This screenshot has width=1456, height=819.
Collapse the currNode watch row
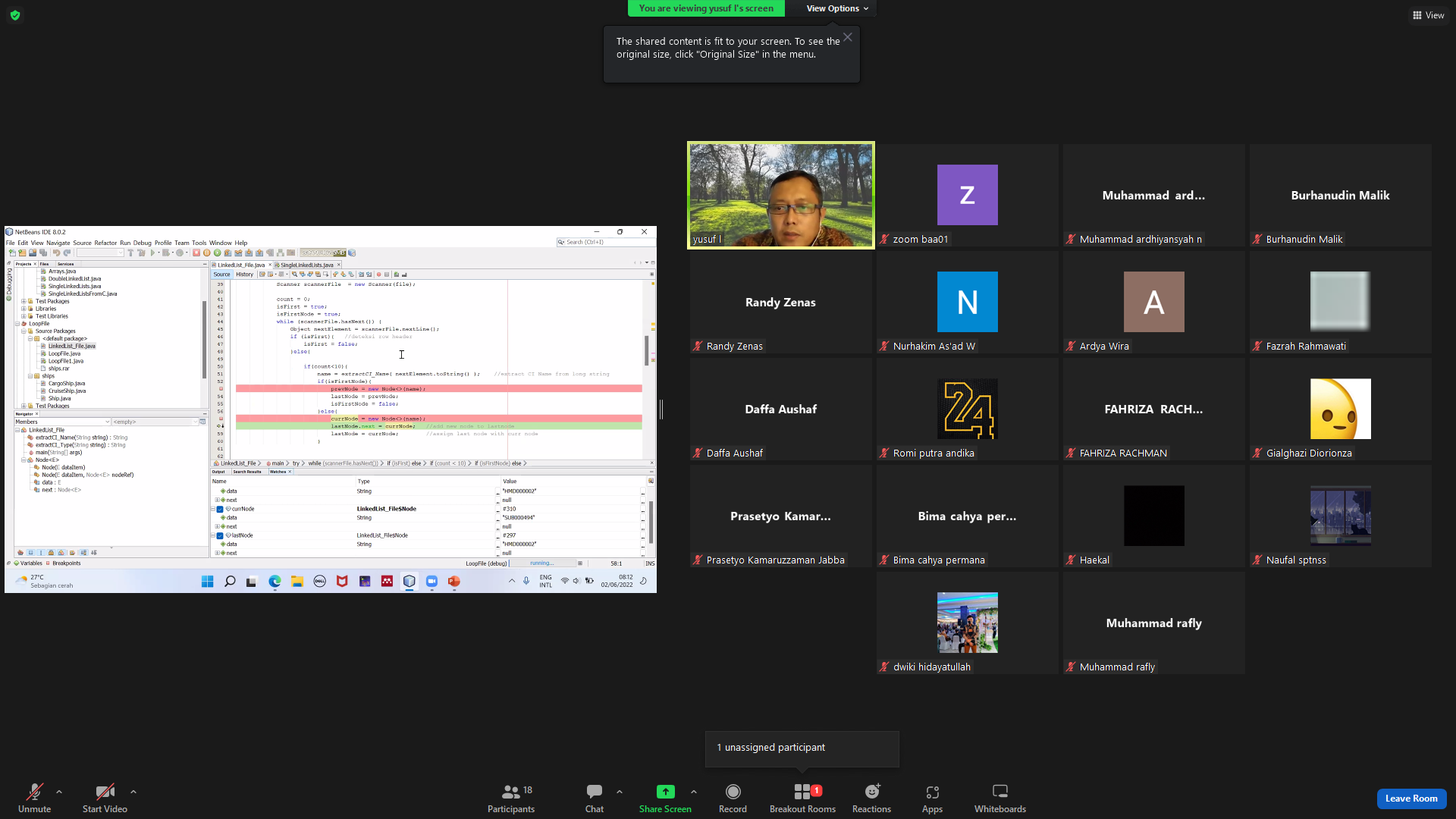click(213, 509)
